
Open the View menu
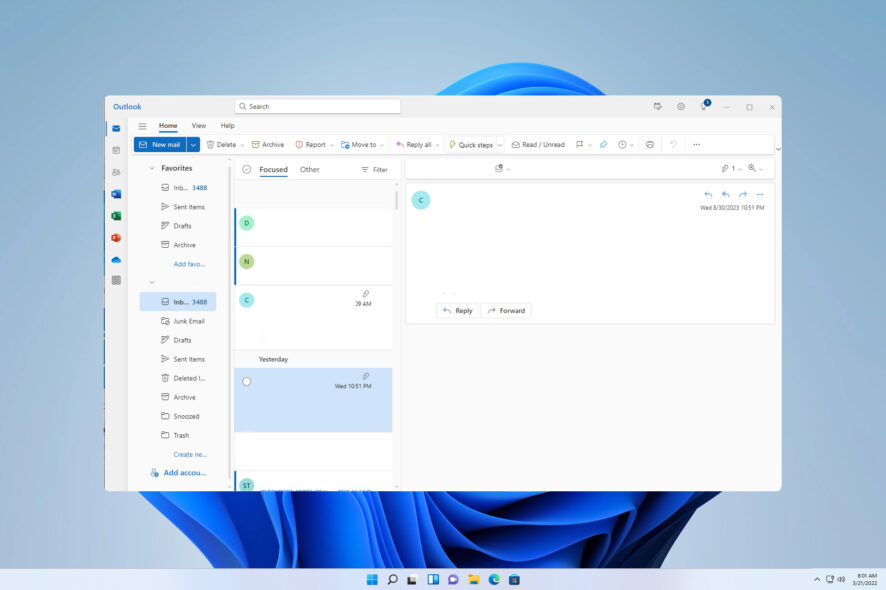(199, 125)
